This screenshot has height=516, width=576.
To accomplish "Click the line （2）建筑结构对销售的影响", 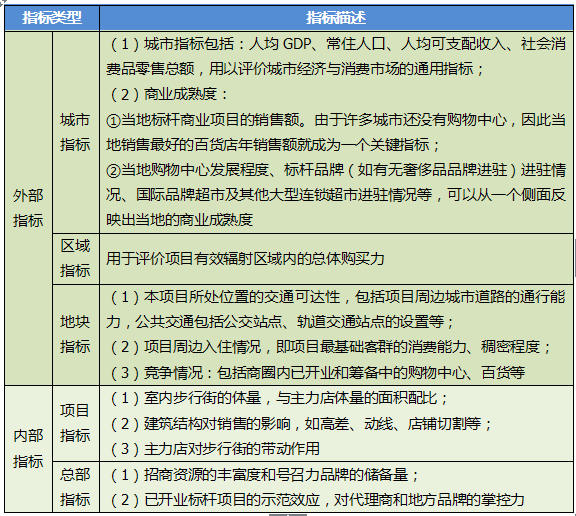I will (x=300, y=424).
